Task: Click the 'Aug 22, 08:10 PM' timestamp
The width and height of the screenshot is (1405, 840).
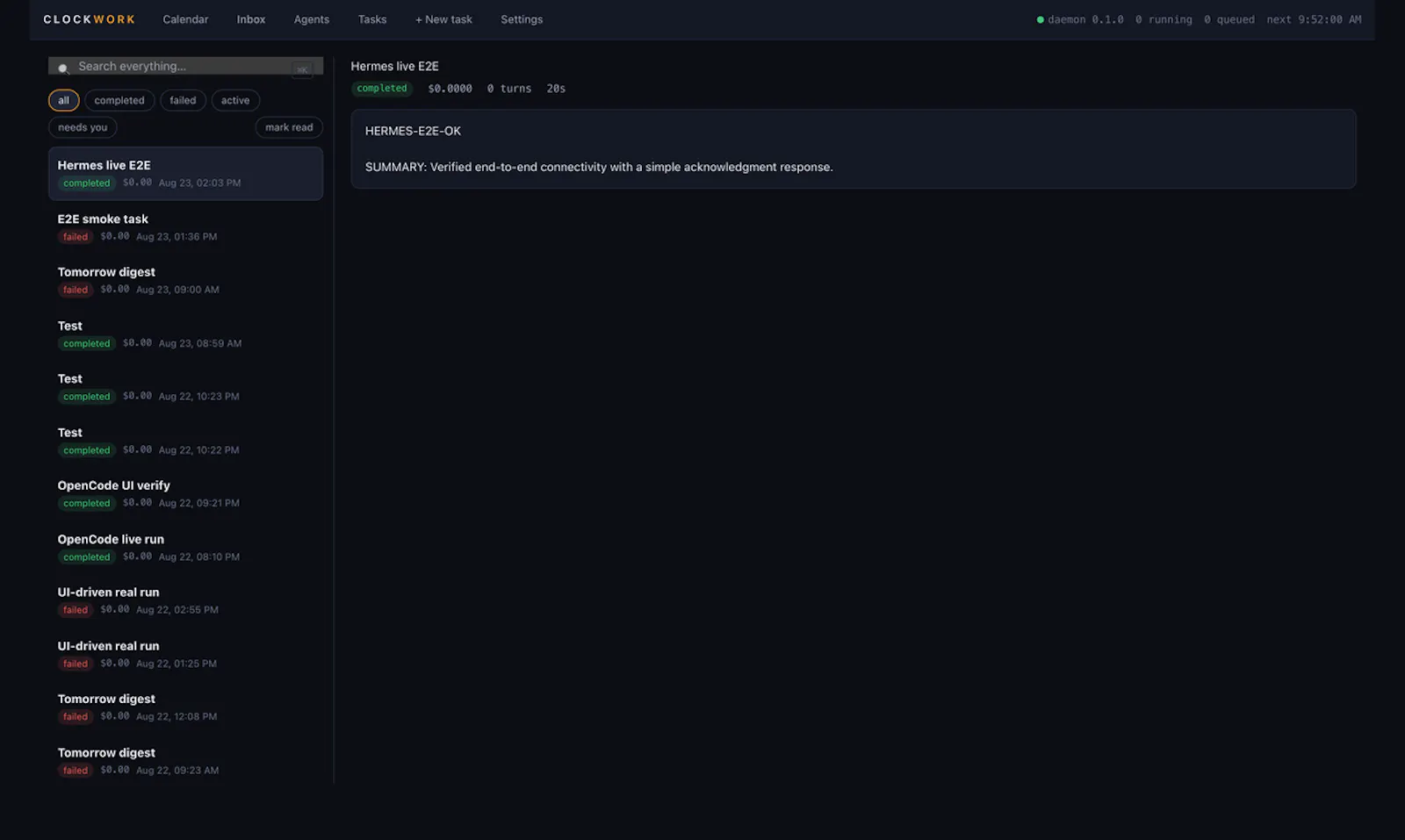Action: (199, 557)
